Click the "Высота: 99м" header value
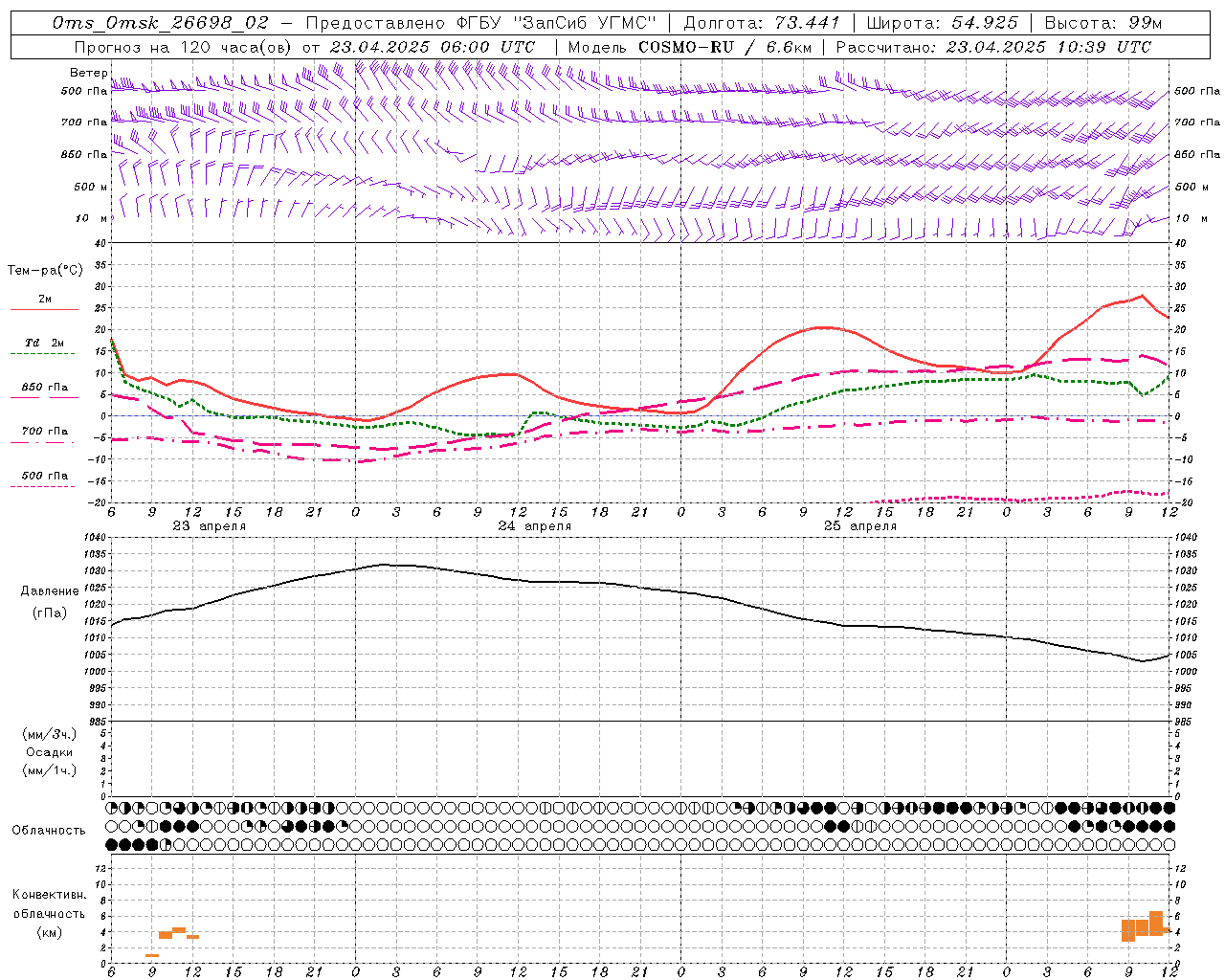The image size is (1225, 980). pyautogui.click(x=1102, y=23)
